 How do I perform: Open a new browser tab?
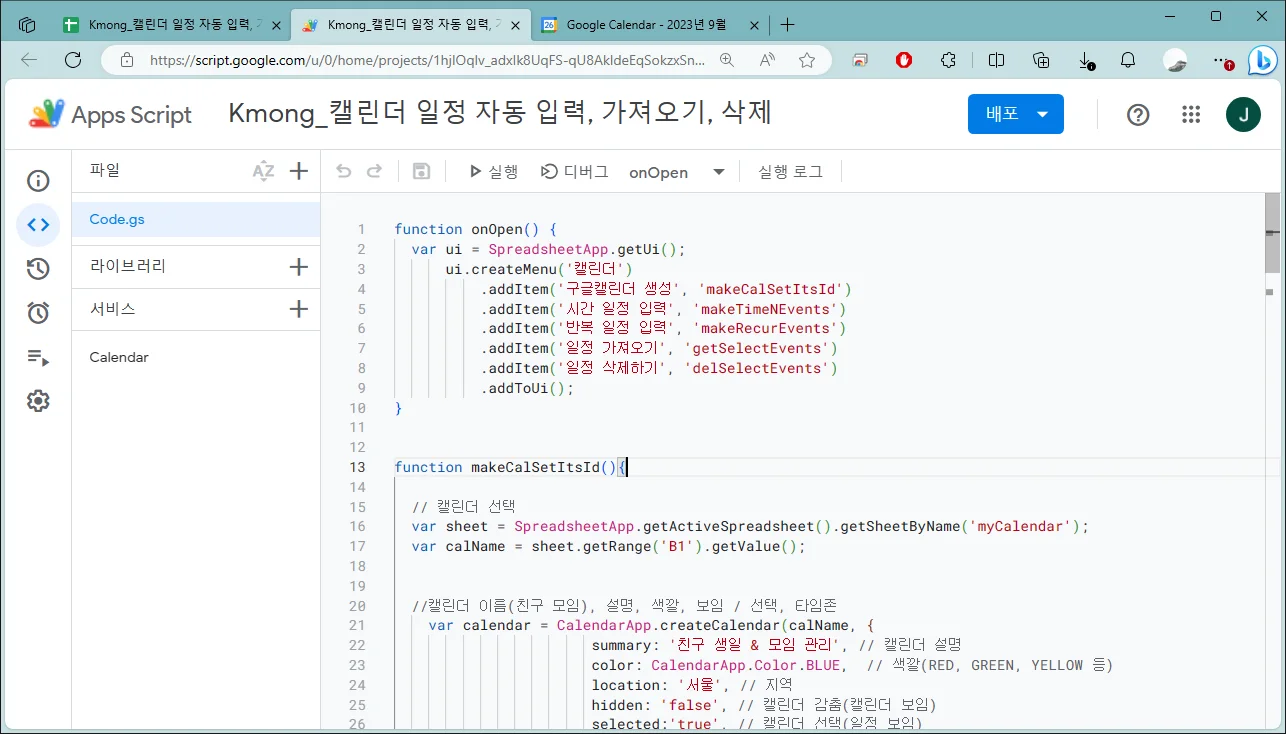(x=787, y=25)
